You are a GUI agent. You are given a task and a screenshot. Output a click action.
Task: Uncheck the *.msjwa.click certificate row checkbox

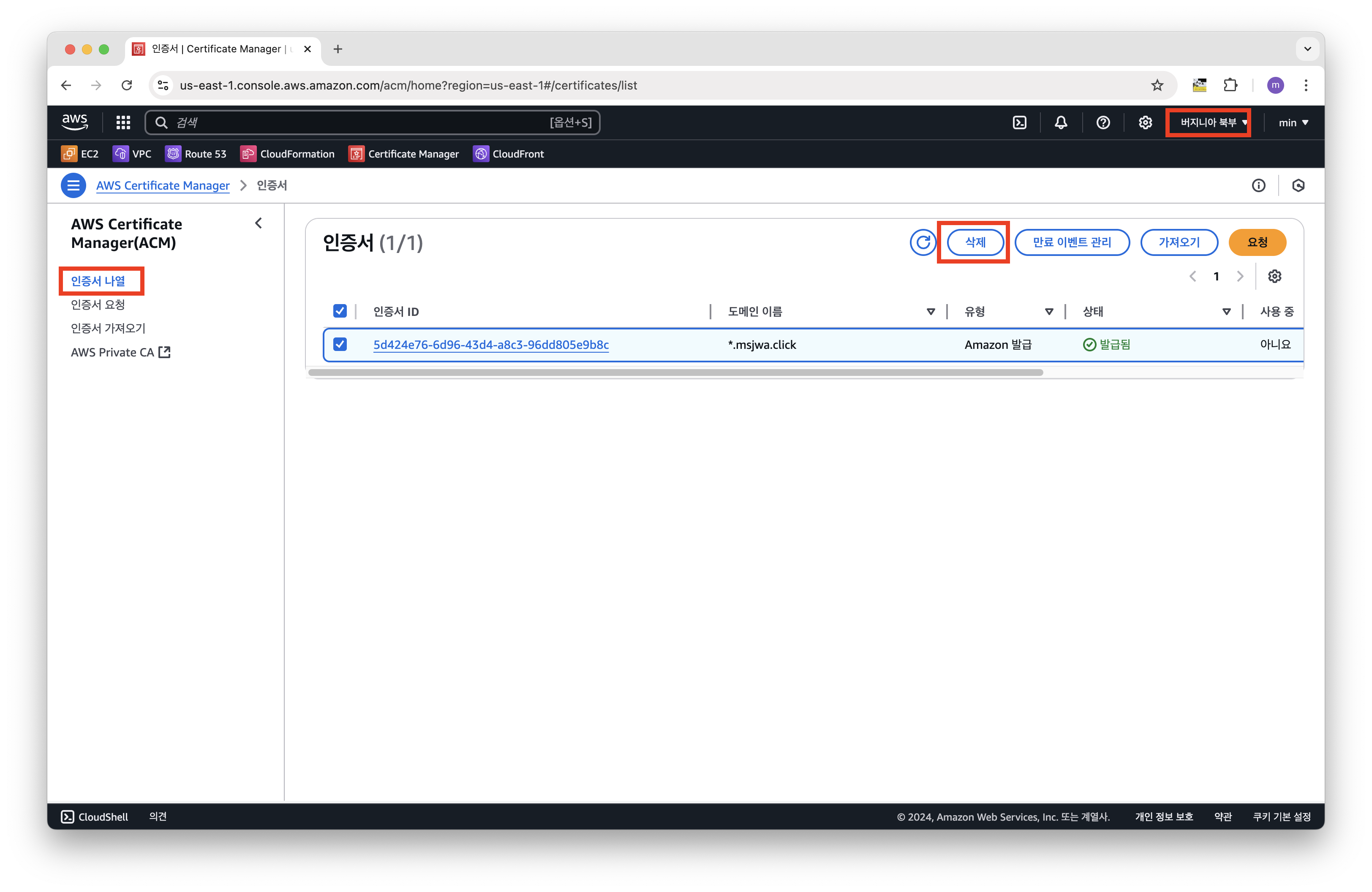tap(340, 345)
